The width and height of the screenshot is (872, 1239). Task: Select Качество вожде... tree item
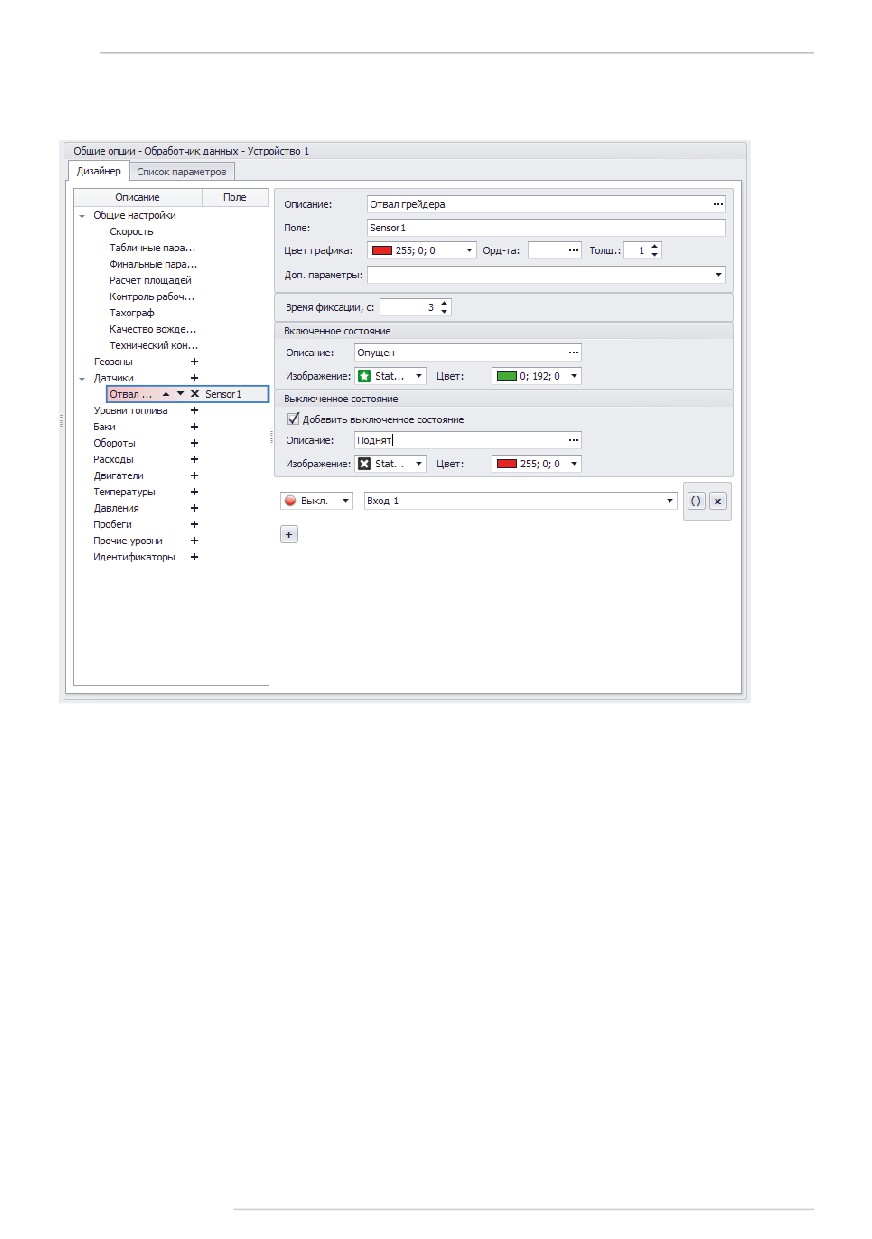153,328
